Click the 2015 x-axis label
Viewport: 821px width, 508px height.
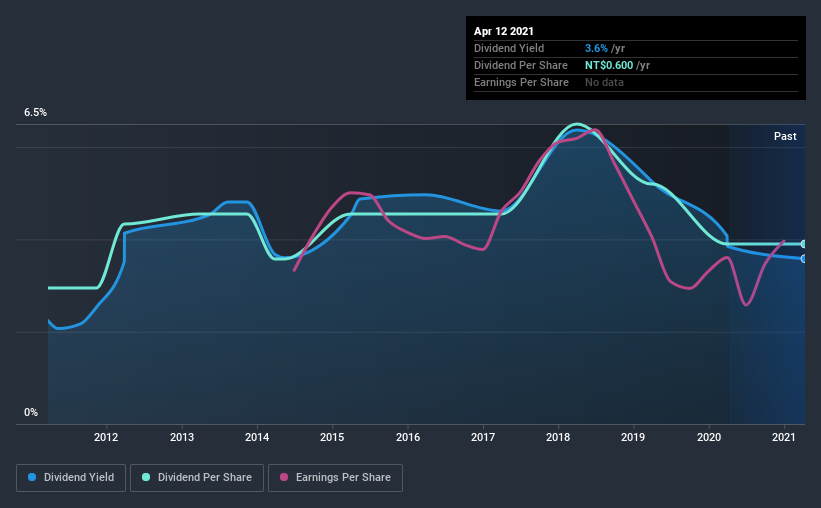[x=332, y=437]
